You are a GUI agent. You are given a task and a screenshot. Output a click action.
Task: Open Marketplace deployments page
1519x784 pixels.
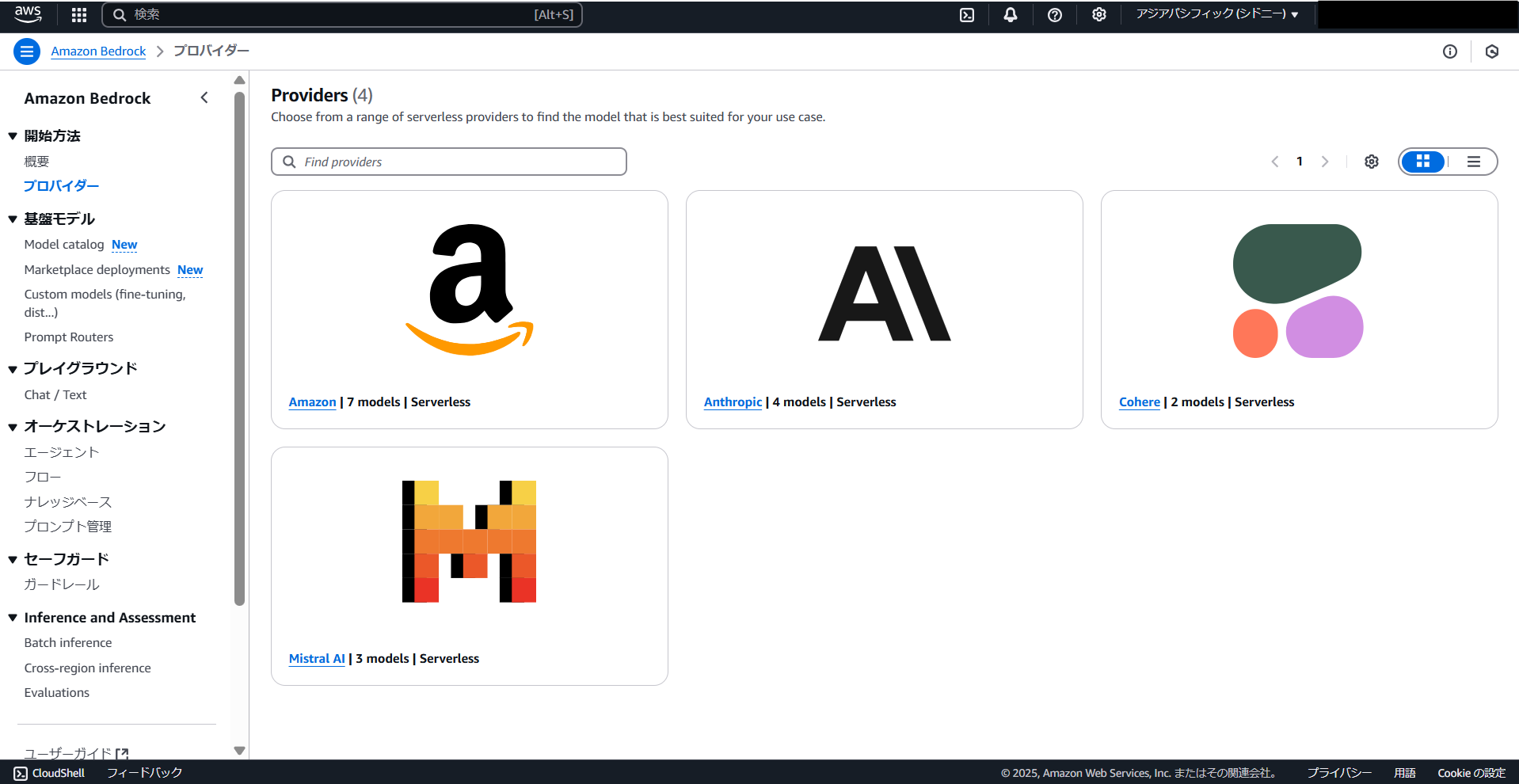pos(97,269)
